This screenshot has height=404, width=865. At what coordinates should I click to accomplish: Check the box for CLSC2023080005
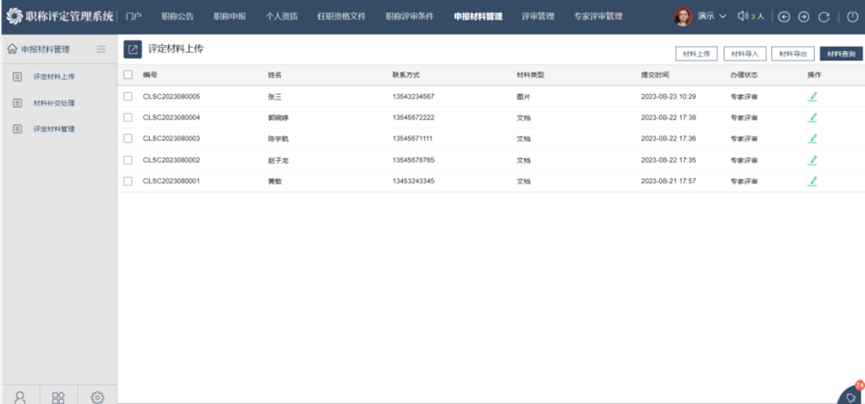[128, 97]
